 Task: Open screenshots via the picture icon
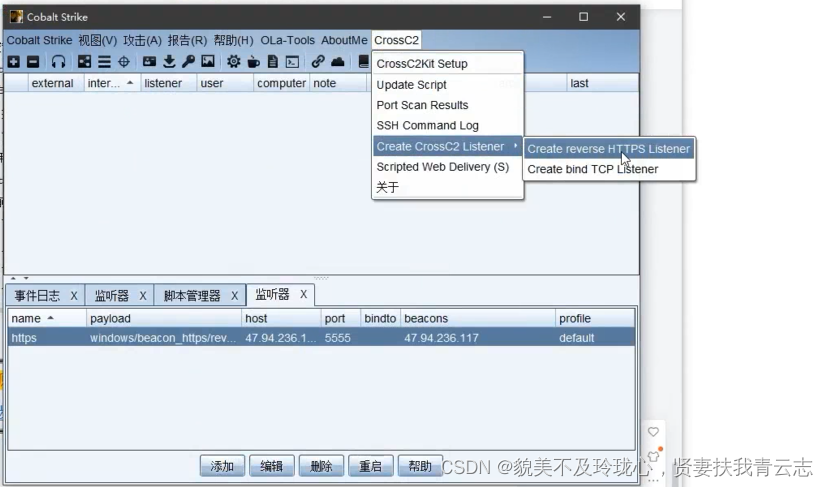pyautogui.click(x=208, y=62)
